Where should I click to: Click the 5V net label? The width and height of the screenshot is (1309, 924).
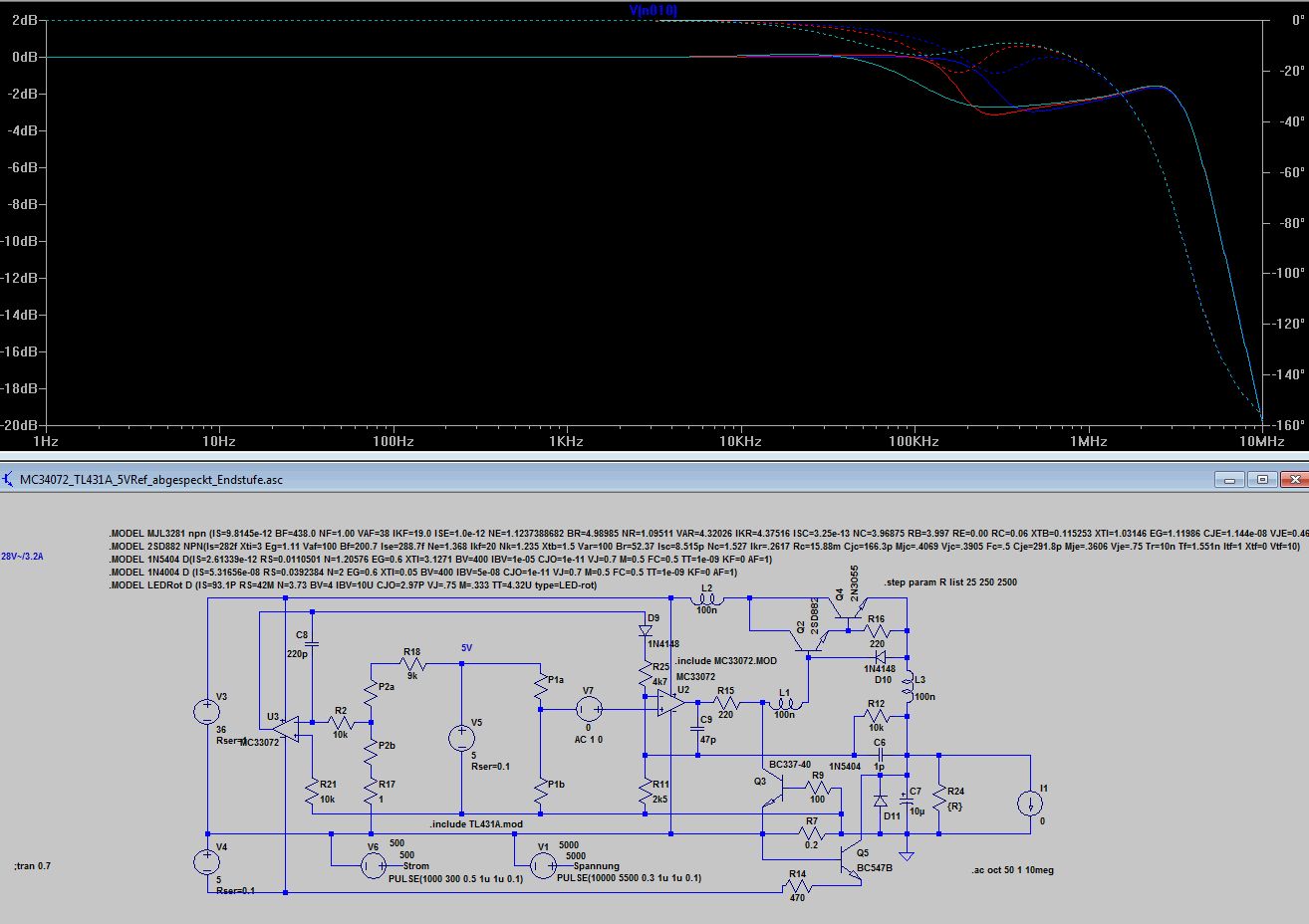click(x=466, y=648)
